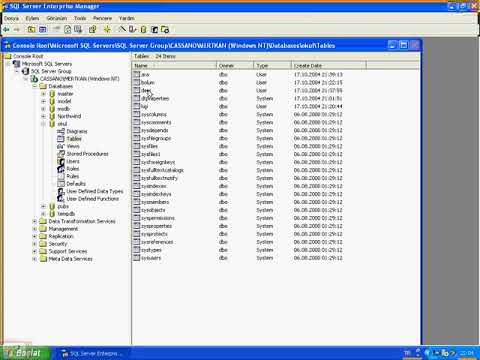This screenshot has height=360, width=480.
Task: Click the Forward arrow toolbar icon
Action: pyautogui.click(x=17, y=30)
